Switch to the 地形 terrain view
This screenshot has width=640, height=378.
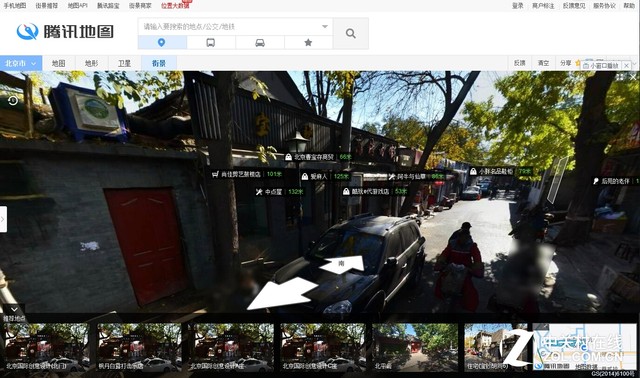coord(91,63)
